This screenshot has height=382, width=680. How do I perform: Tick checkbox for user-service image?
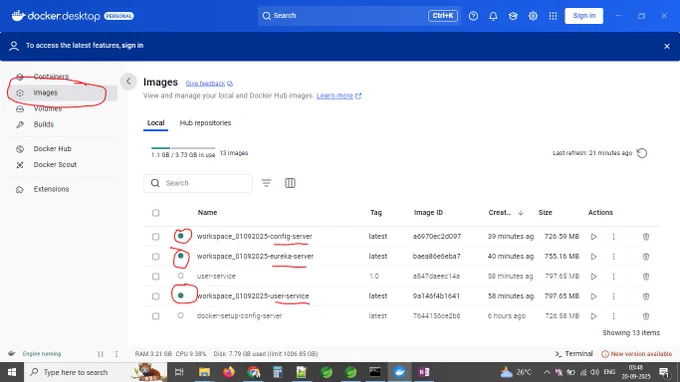(x=156, y=277)
